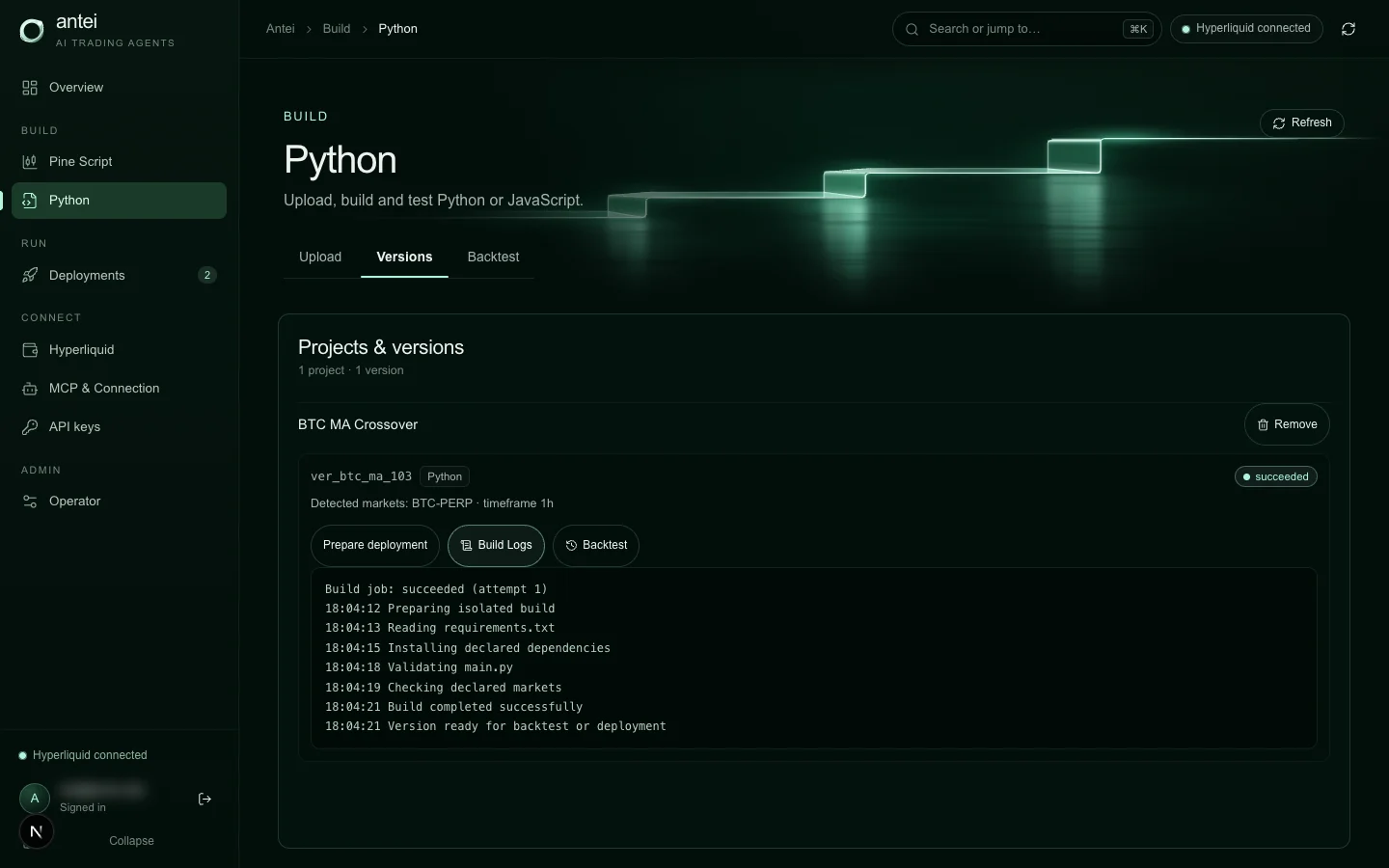Go to Pine Script builder
The width and height of the screenshot is (1389, 868).
pyautogui.click(x=119, y=162)
